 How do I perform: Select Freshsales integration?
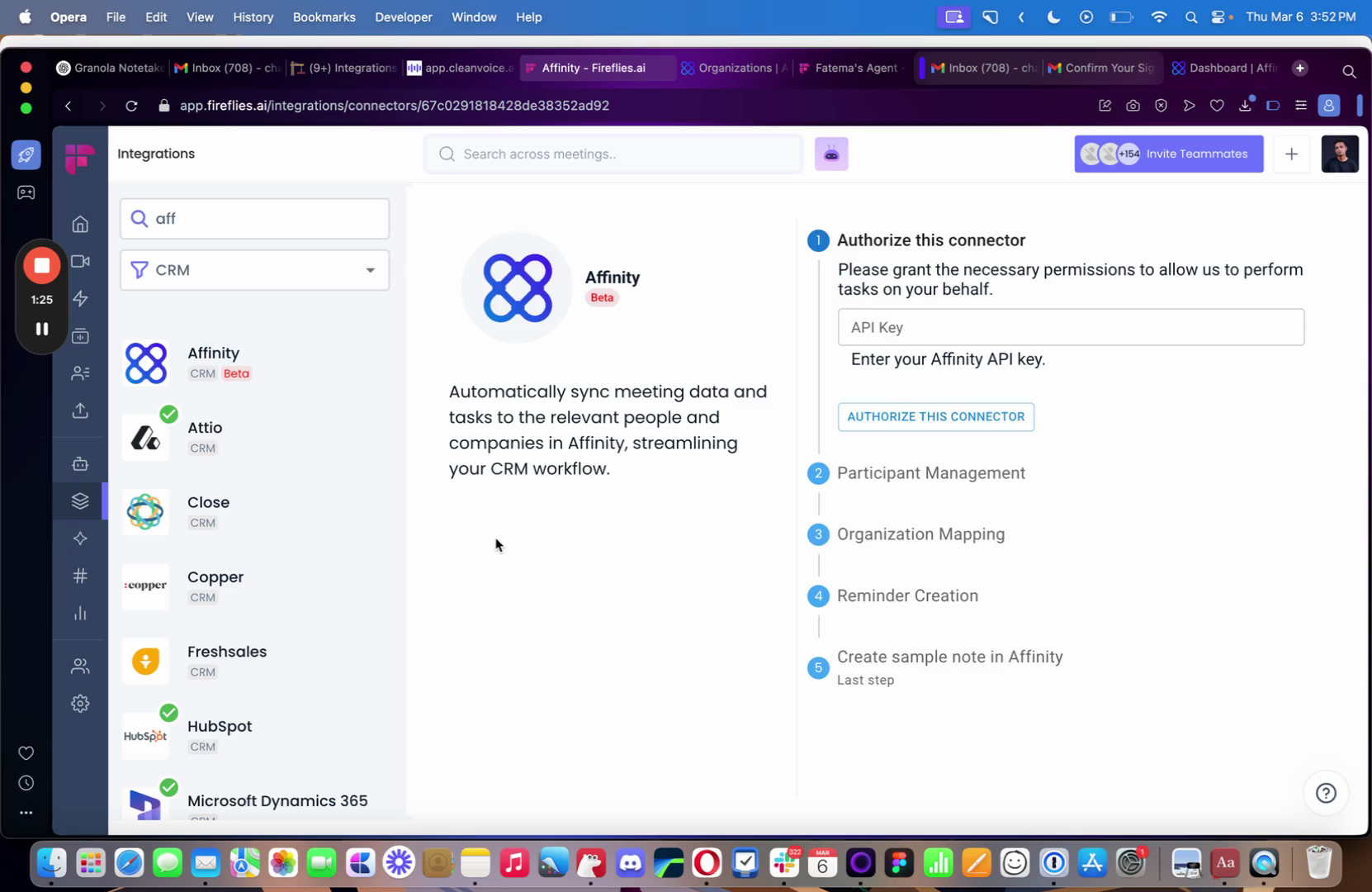click(x=256, y=661)
